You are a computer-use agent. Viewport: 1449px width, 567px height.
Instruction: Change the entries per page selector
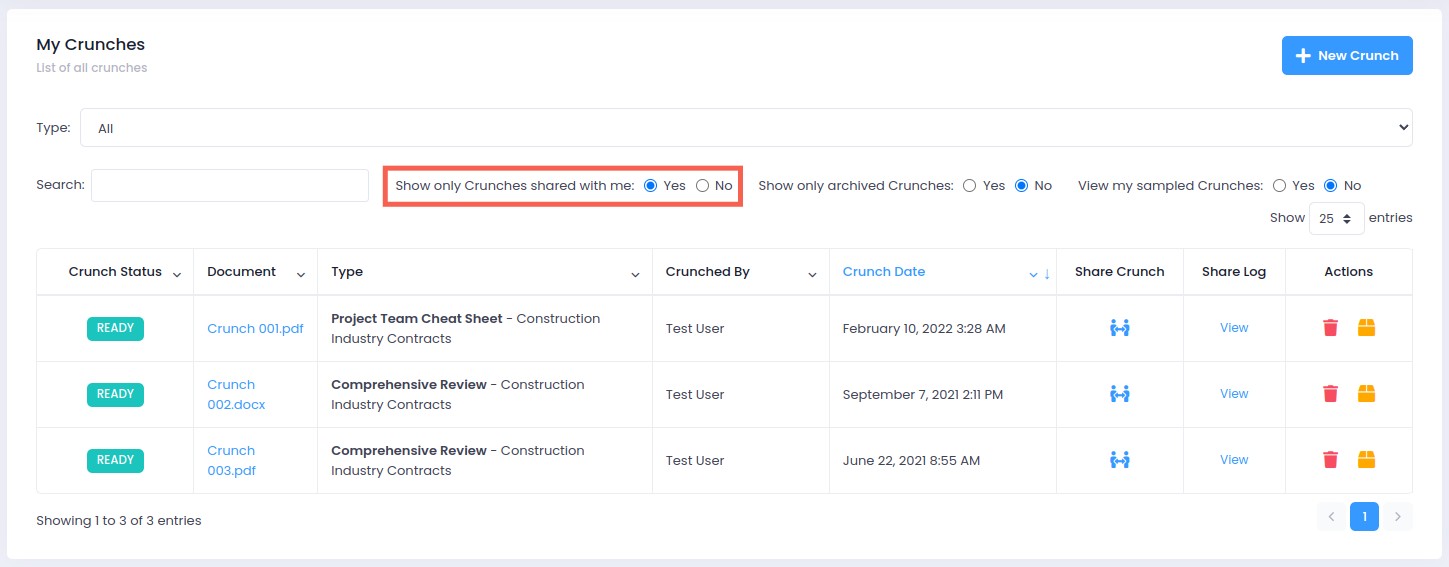1336,218
